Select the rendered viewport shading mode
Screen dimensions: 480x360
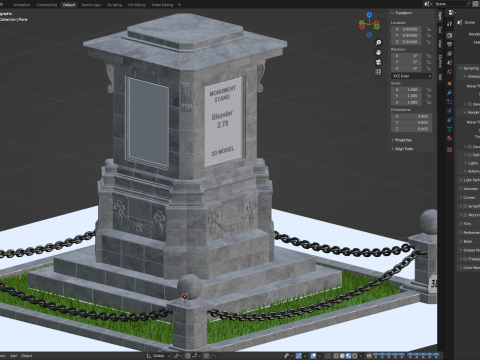(355, 356)
